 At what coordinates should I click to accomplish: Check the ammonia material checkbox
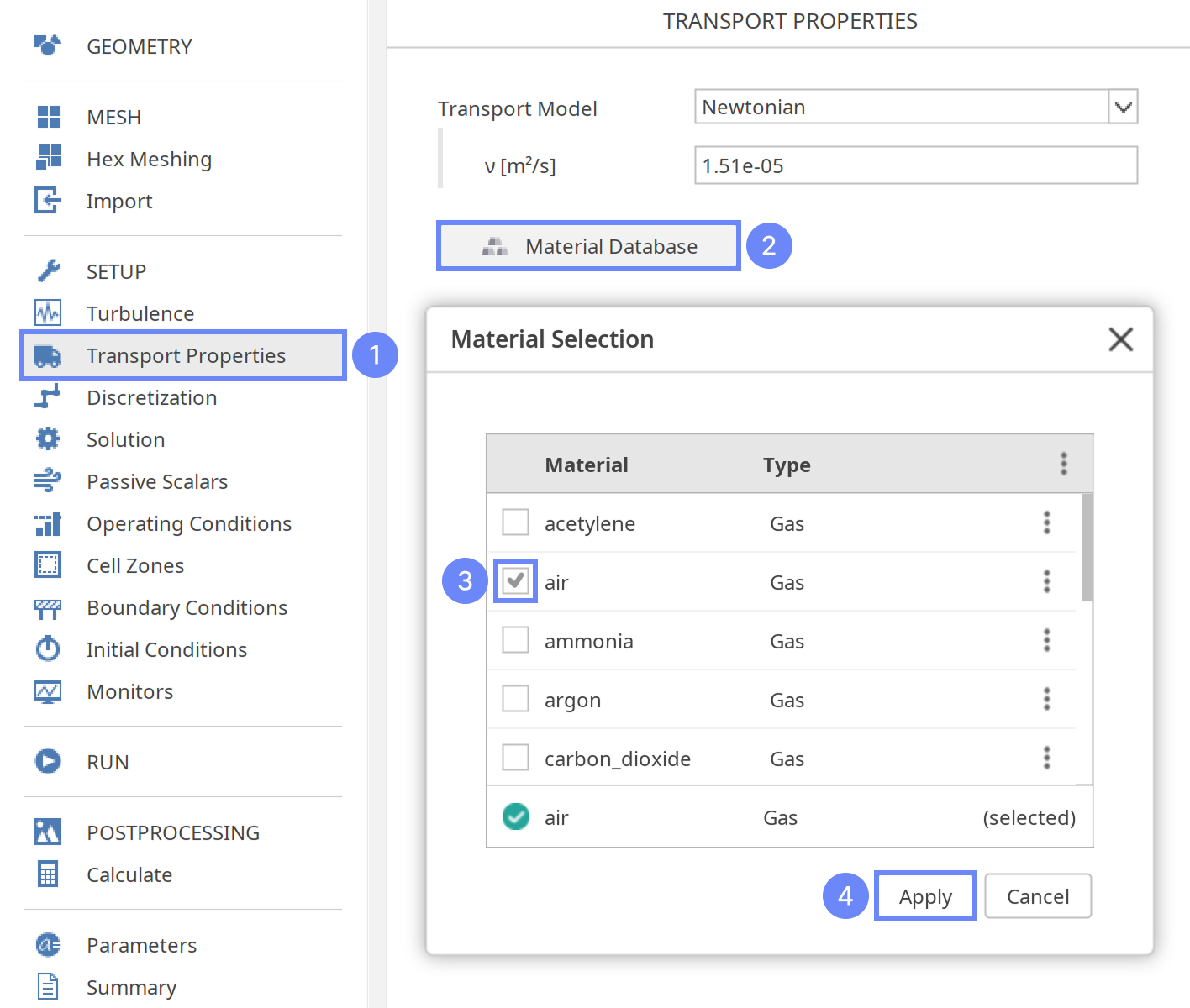pyautogui.click(x=515, y=639)
